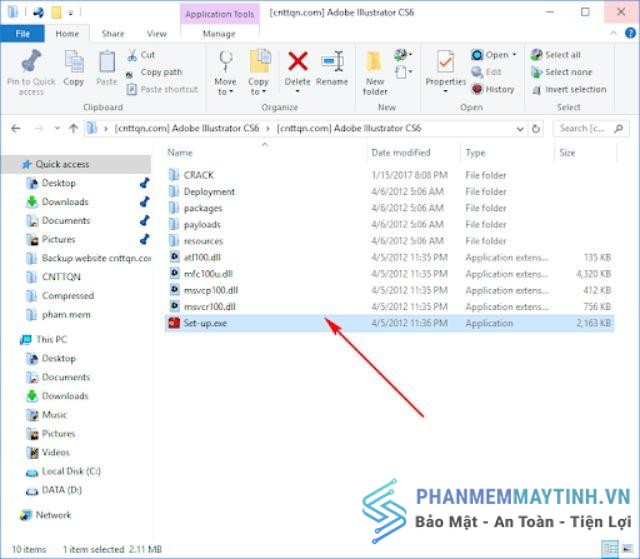Click History in Open group
The width and height of the screenshot is (640, 559).
click(493, 89)
